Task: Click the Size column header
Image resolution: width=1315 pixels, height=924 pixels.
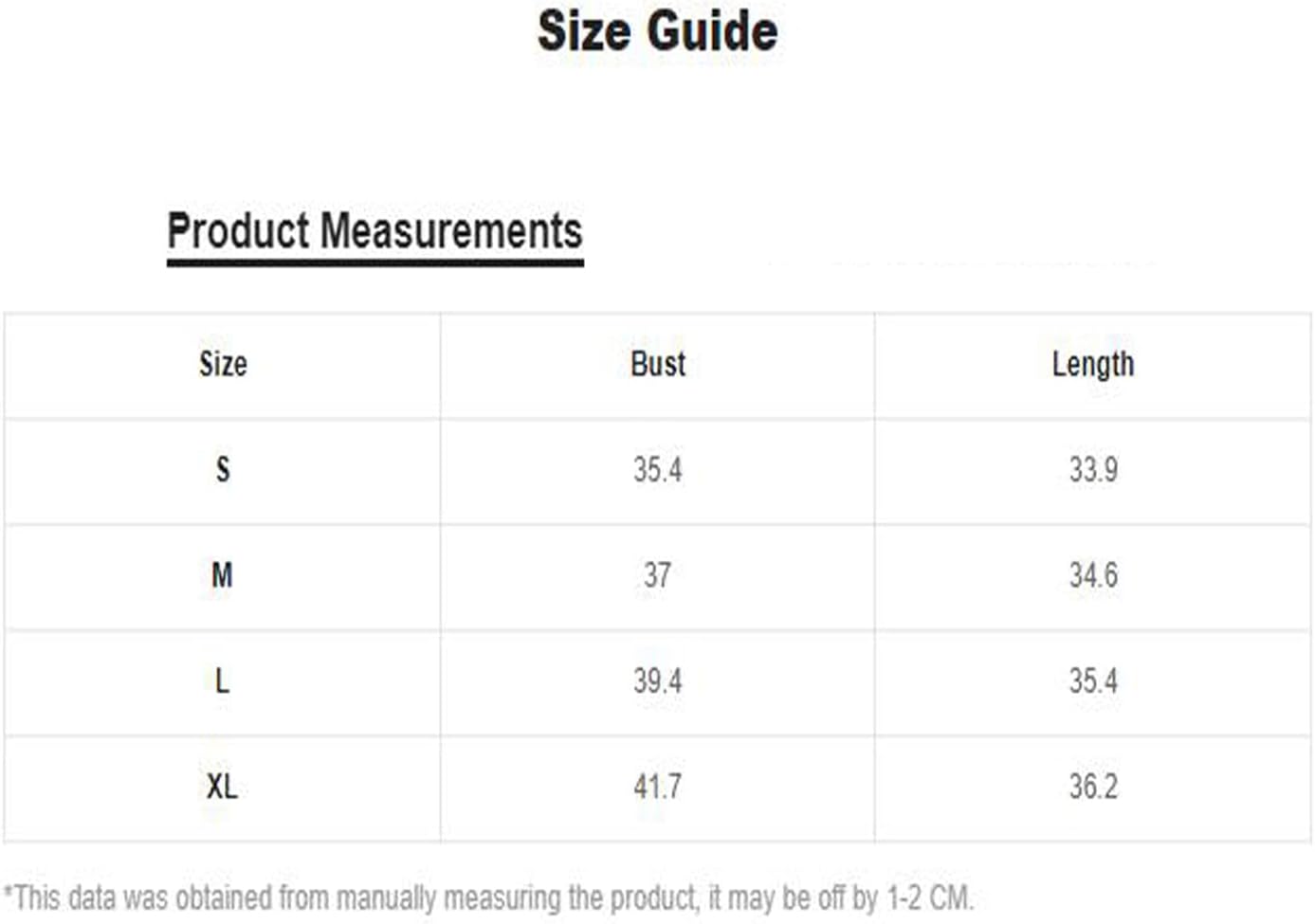Action: tap(223, 364)
